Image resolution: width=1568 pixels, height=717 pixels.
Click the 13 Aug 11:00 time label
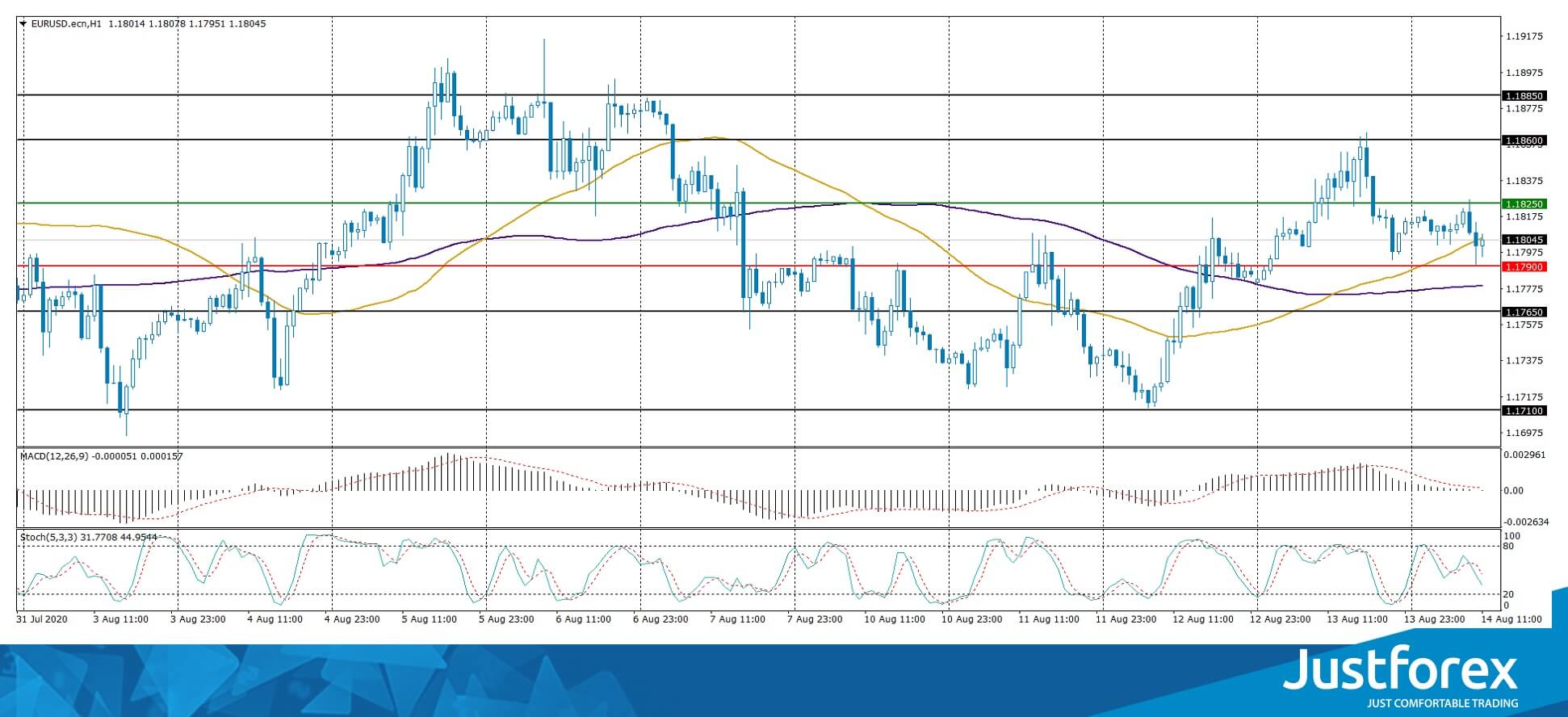click(1357, 619)
